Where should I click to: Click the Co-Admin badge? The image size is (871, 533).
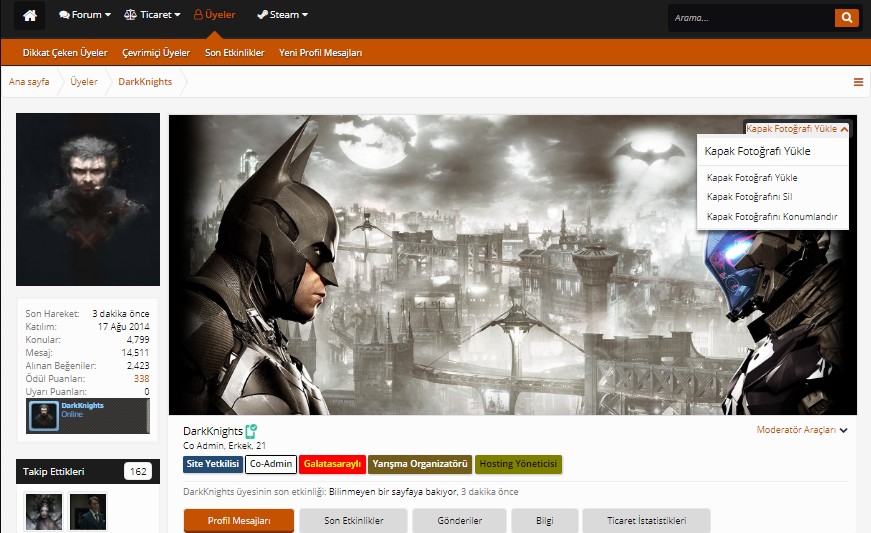tap(271, 464)
